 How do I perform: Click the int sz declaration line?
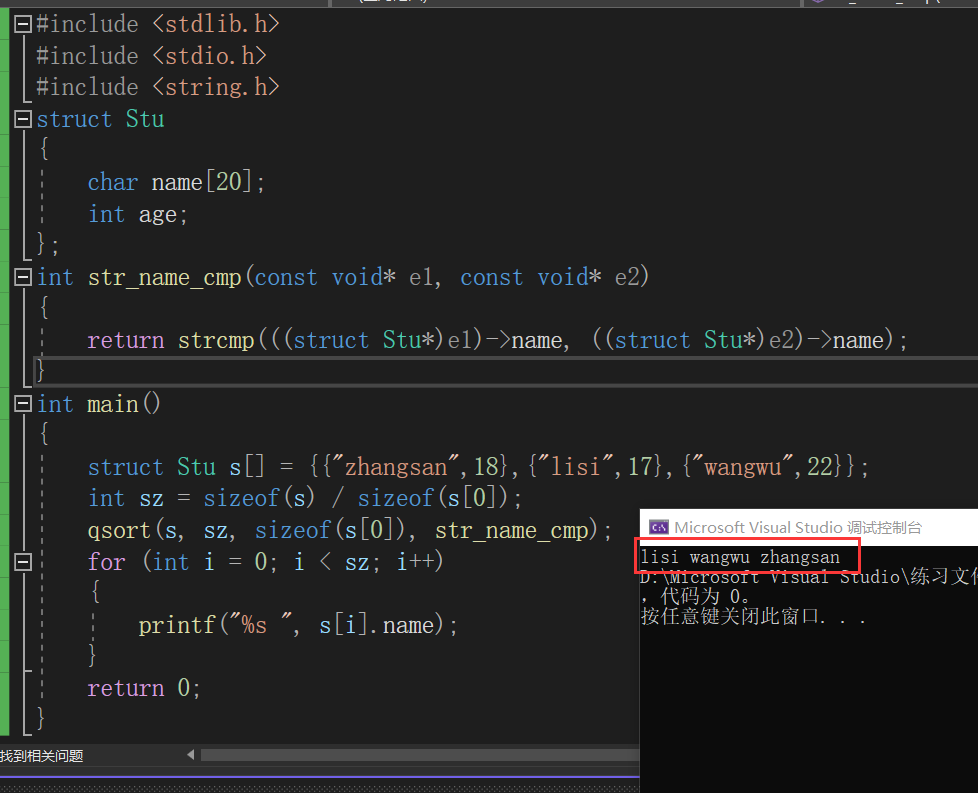(x=305, y=499)
